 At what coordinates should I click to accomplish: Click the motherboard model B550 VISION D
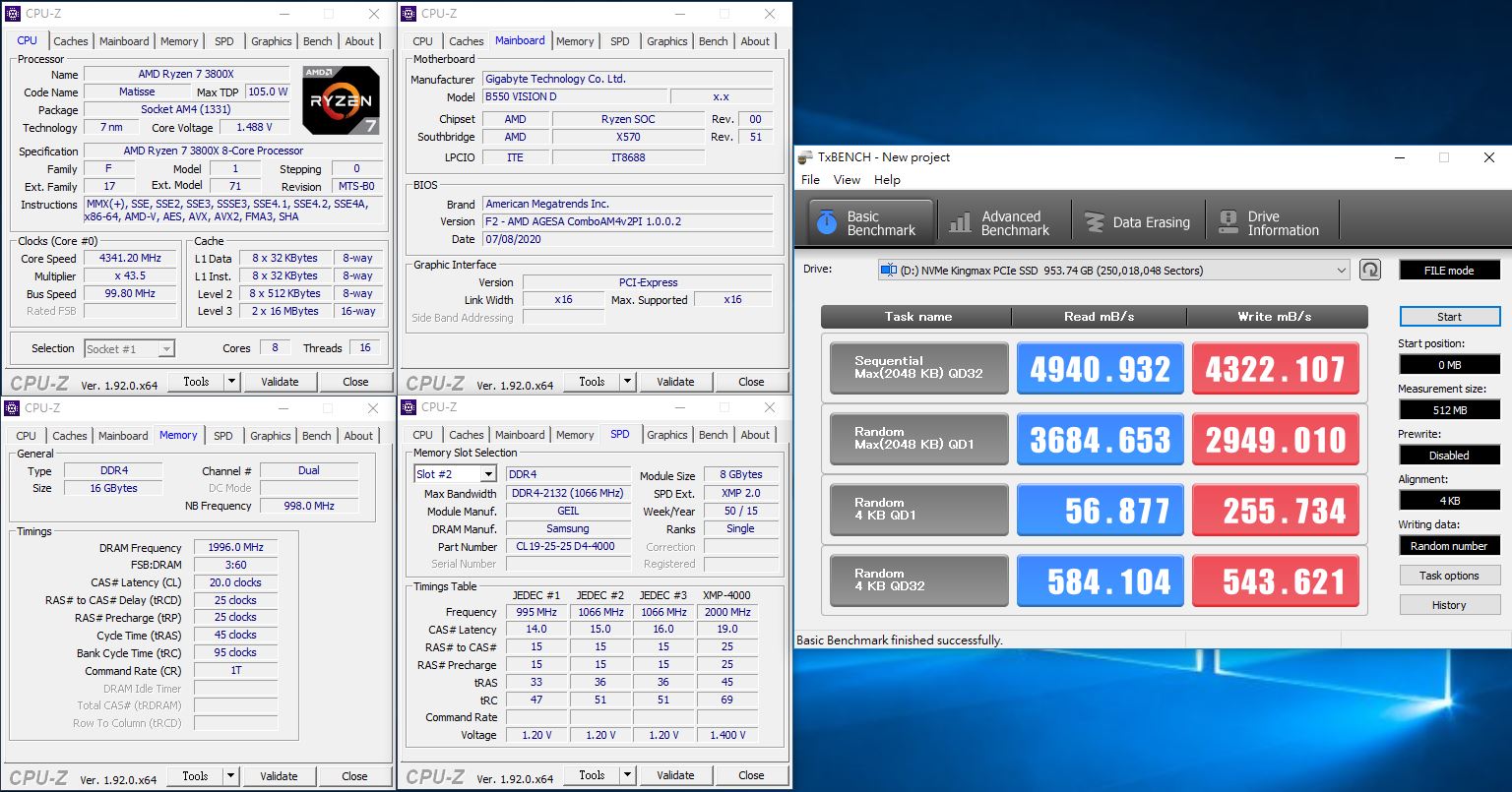[x=574, y=96]
